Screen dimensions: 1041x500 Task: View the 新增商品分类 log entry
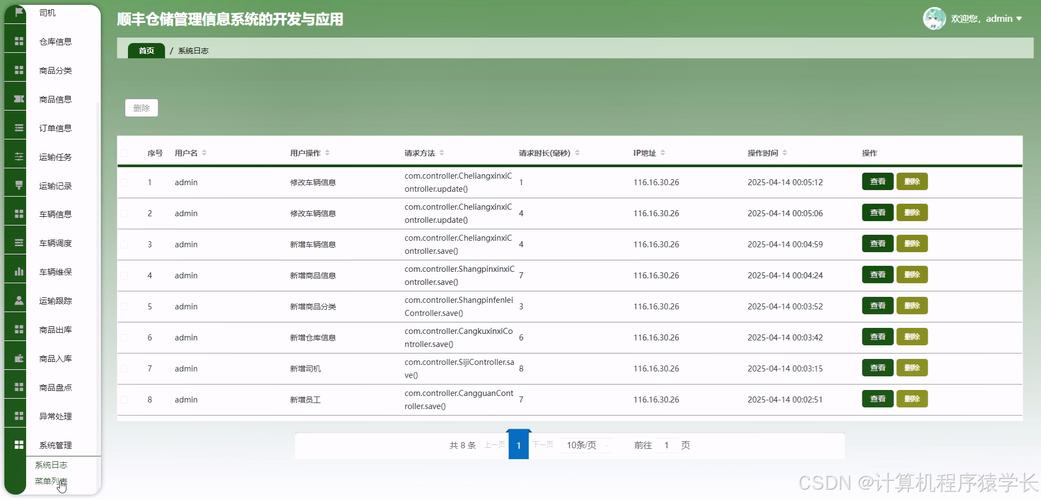pyautogui.click(x=878, y=305)
